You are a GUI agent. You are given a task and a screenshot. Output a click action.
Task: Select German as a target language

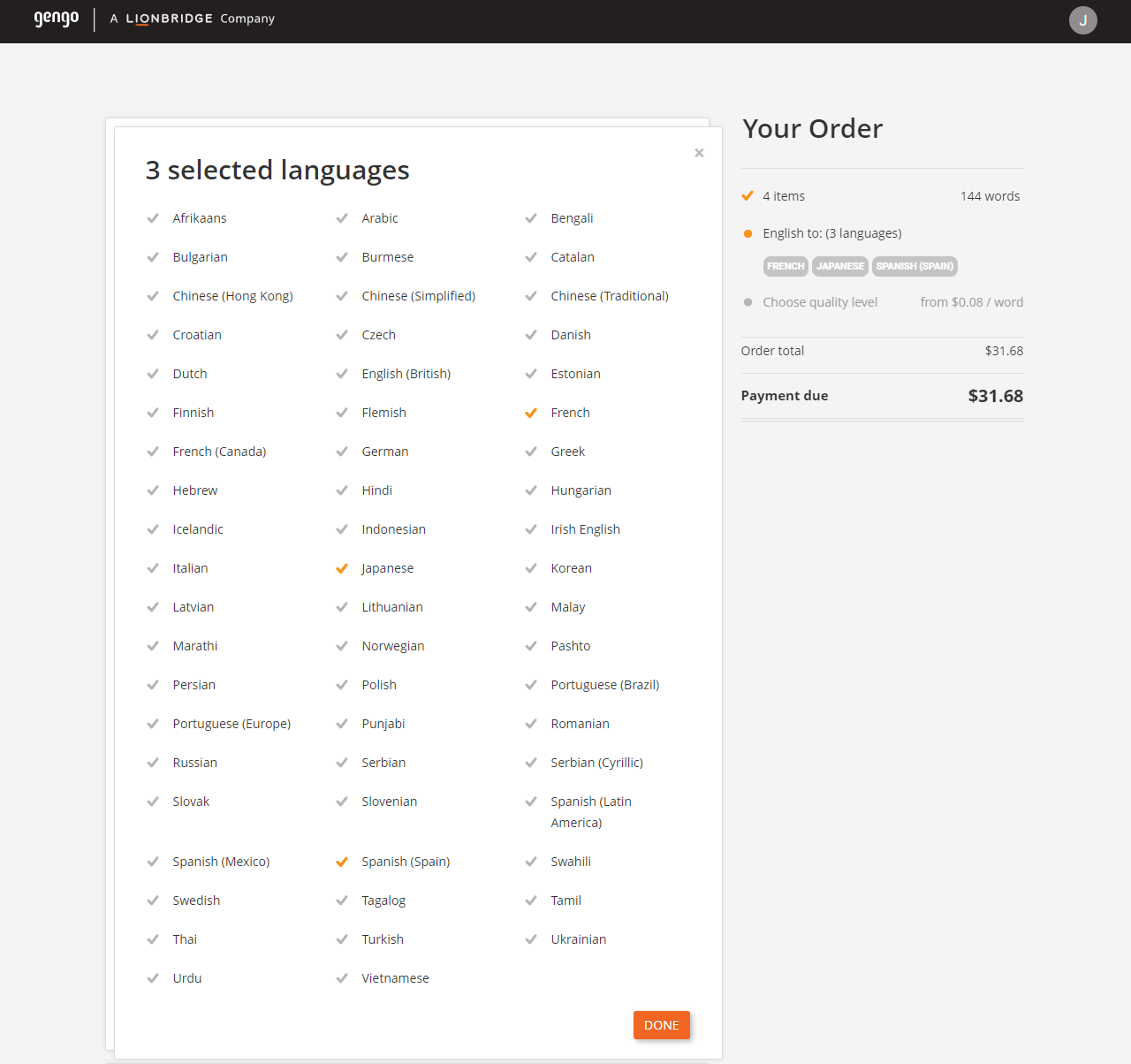(385, 451)
